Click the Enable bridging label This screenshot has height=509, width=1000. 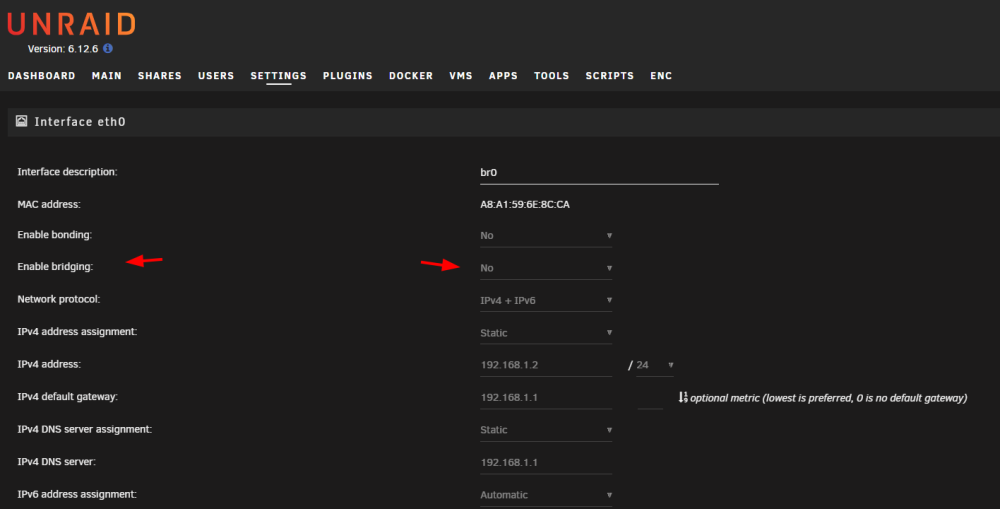pyautogui.click(x=55, y=267)
